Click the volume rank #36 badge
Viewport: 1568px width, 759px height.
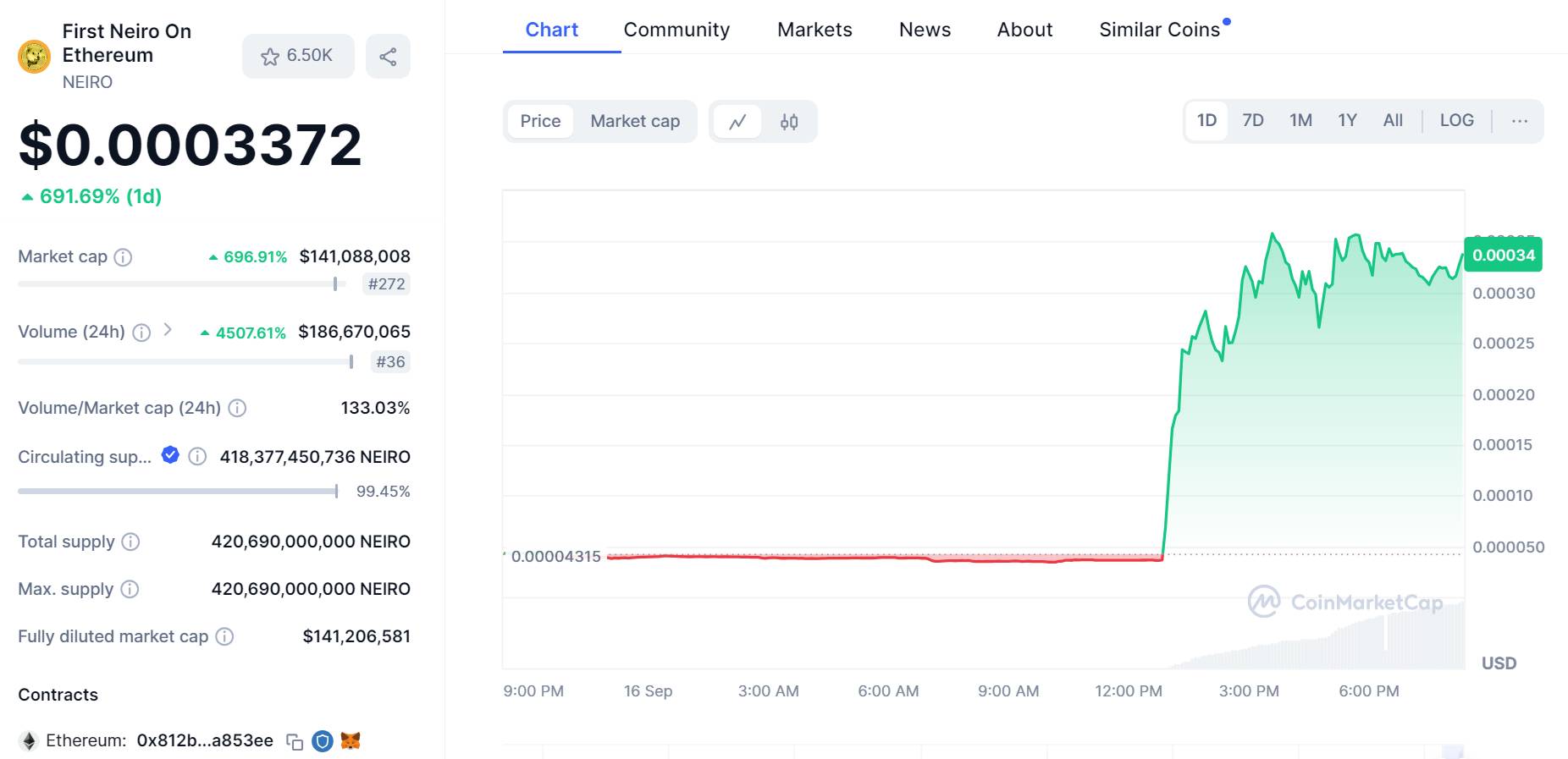[x=390, y=362]
